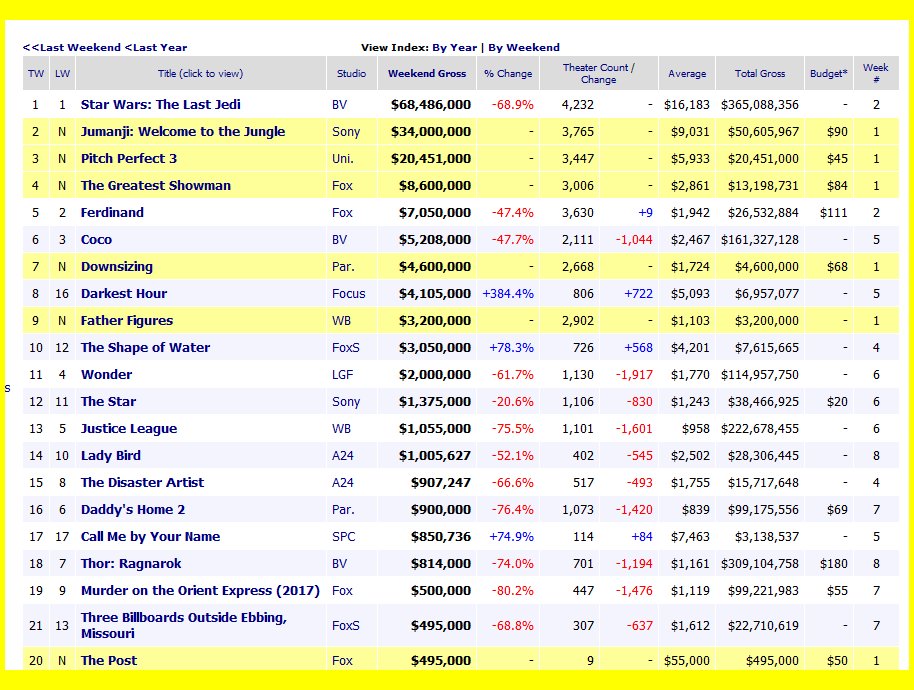Open the Ferdinand movie link
Screen dimensions: 914x690
coord(112,213)
